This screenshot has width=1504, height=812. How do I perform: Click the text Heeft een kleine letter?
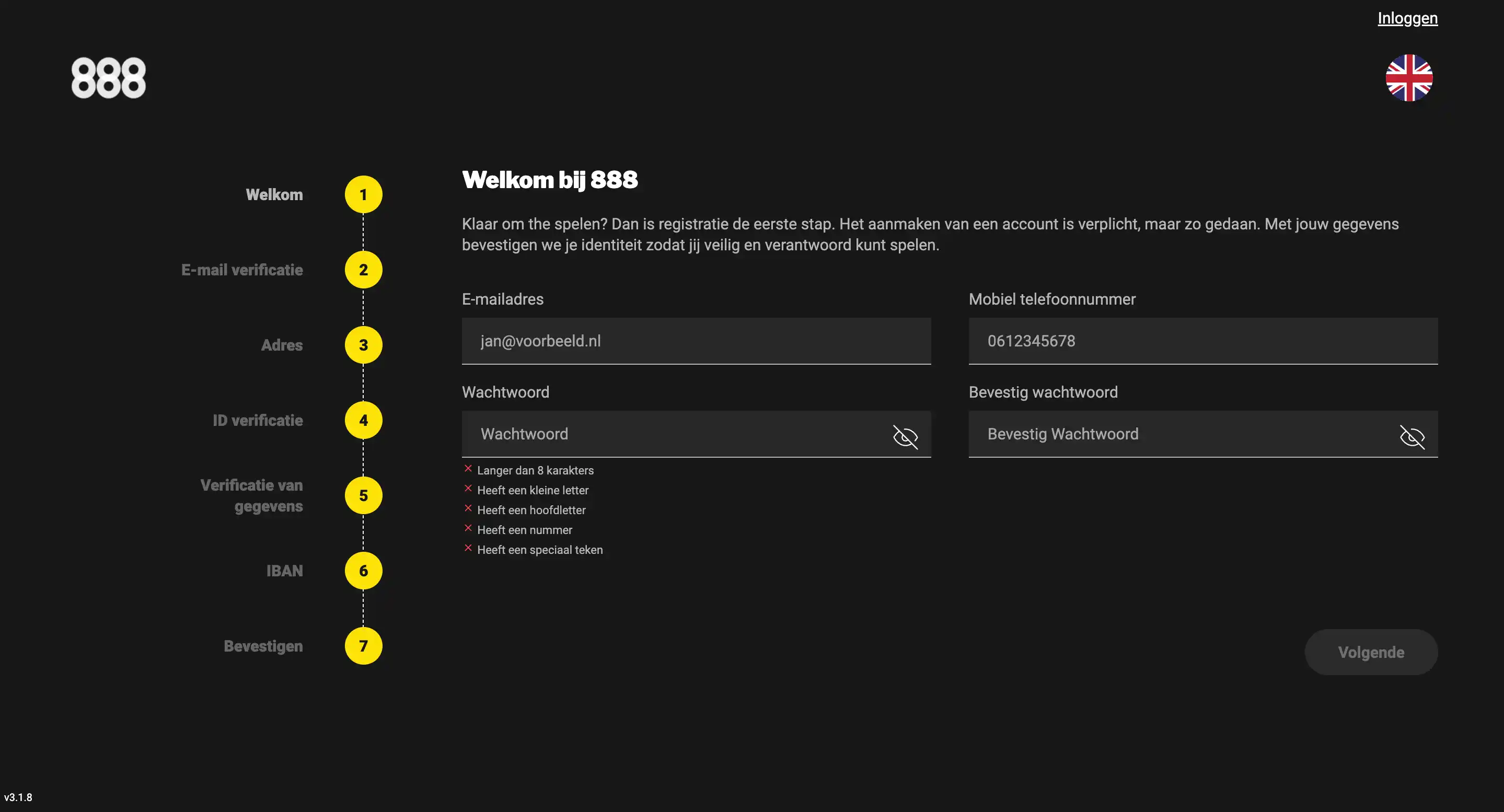(533, 490)
